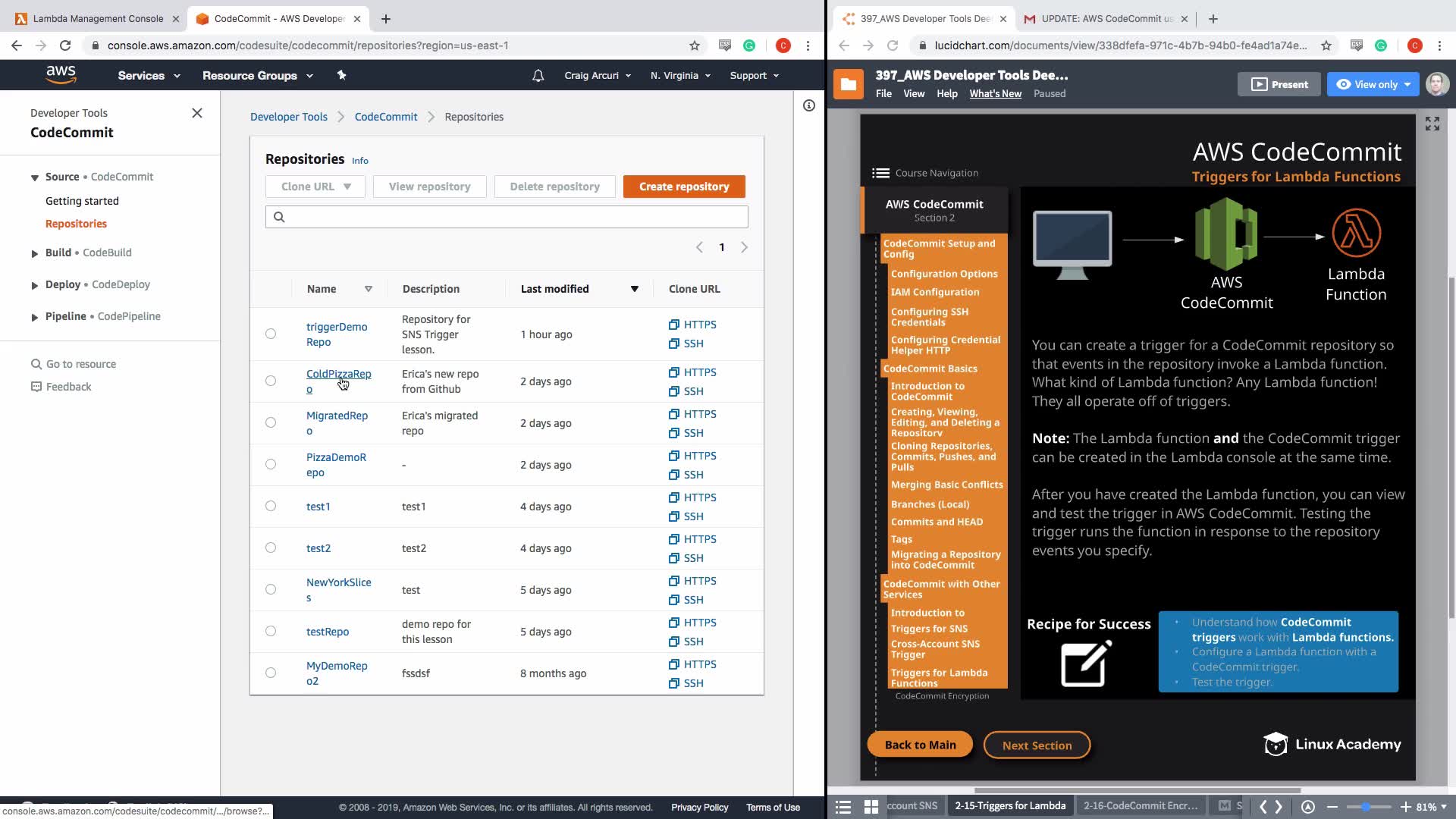Select the test1 repository radio button
This screenshot has width=1456, height=819.
pos(271,506)
